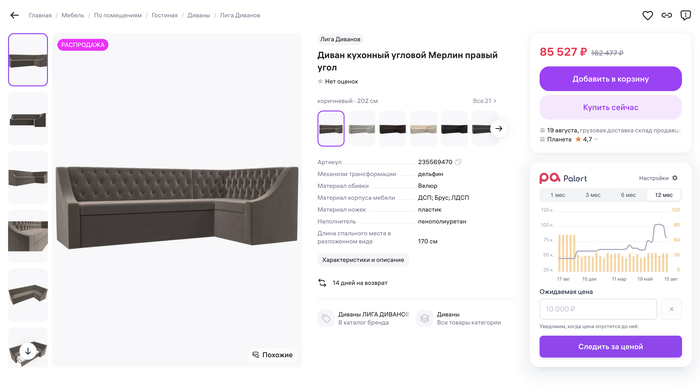The height and width of the screenshot is (390, 700).
Task: Add product to favorites with heart icon
Action: (647, 16)
